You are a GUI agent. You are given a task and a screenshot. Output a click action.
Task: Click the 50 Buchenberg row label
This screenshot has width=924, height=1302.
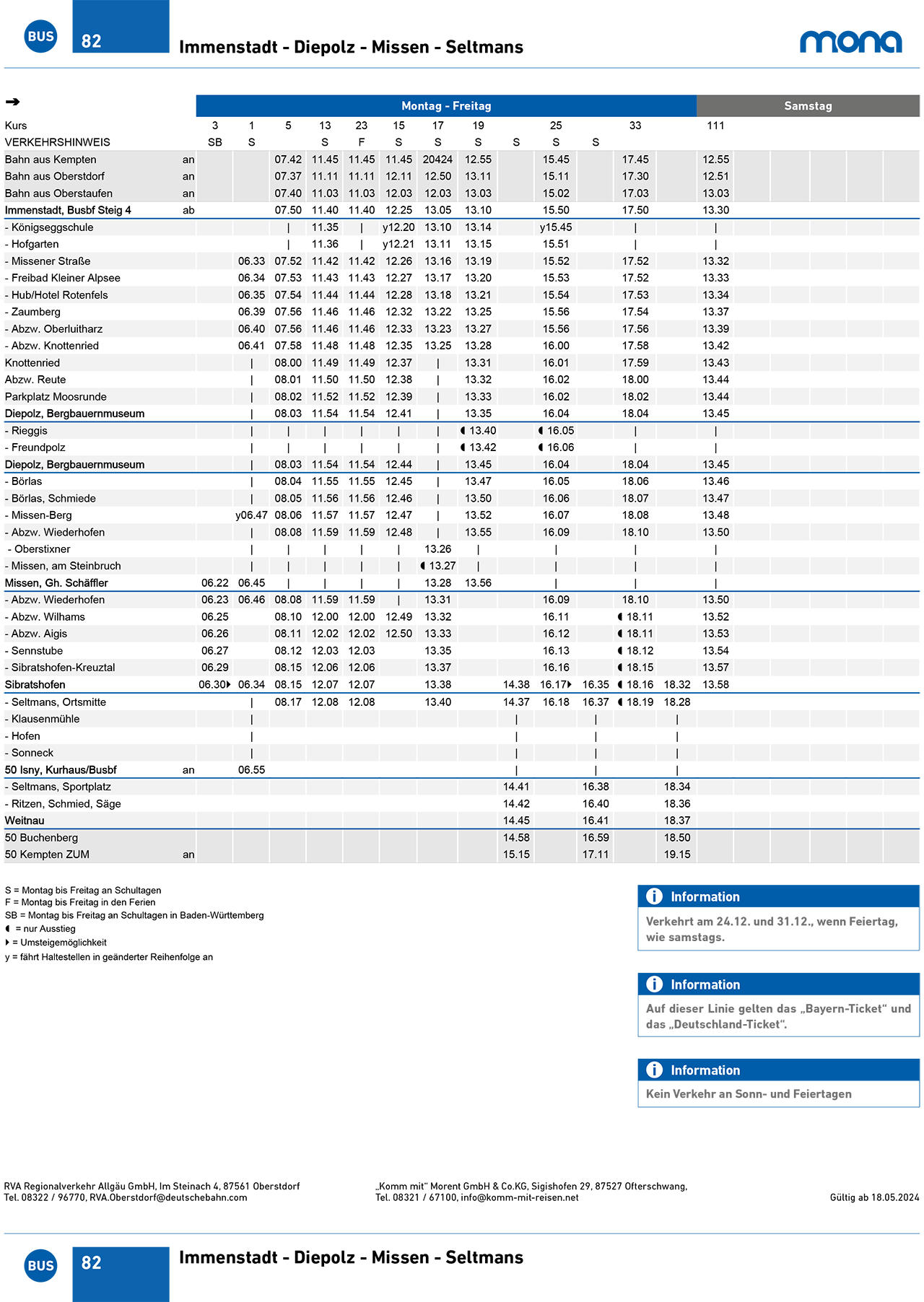[x=41, y=838]
